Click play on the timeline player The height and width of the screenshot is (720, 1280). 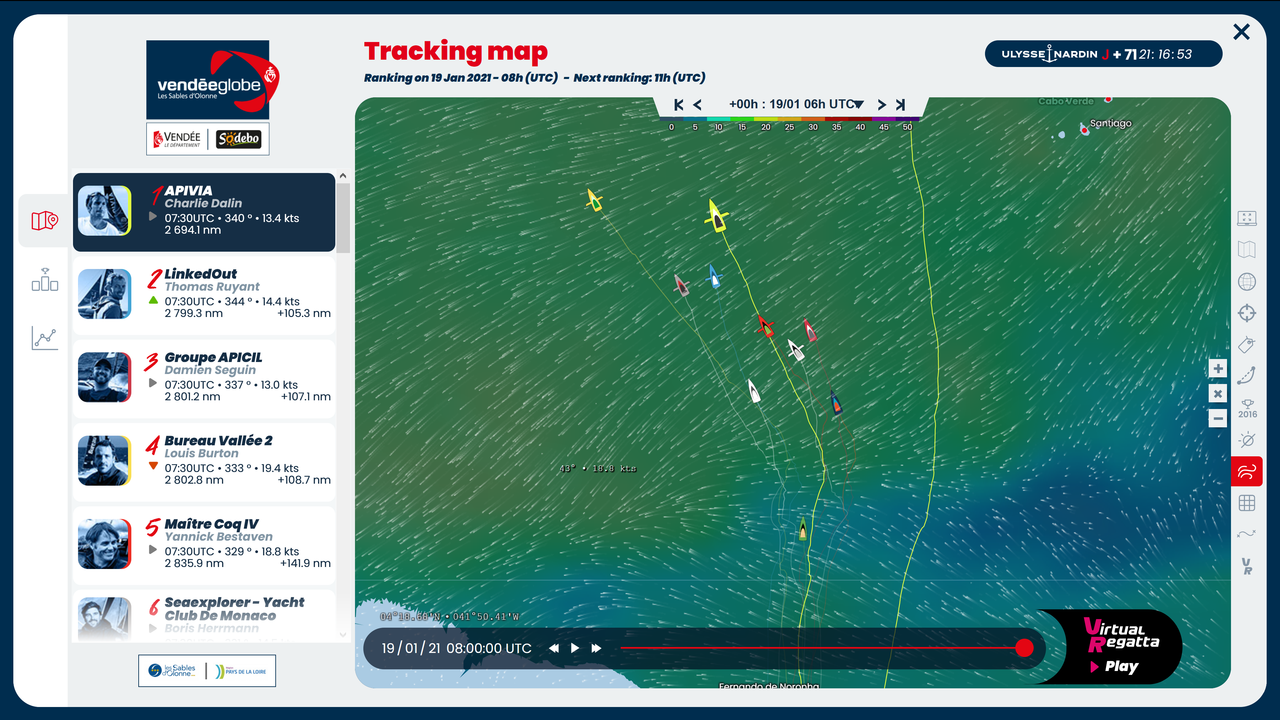(575, 648)
